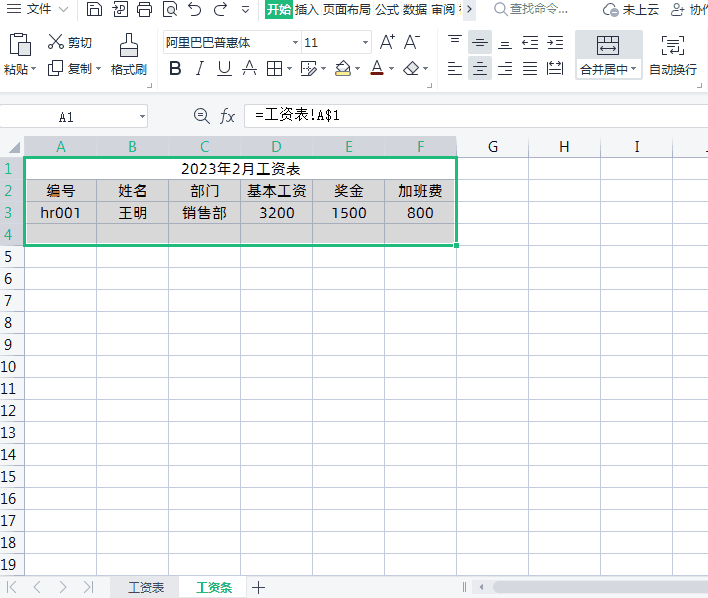The height and width of the screenshot is (598, 708).
Task: Increase font size with A+ icon
Action: pos(387,42)
